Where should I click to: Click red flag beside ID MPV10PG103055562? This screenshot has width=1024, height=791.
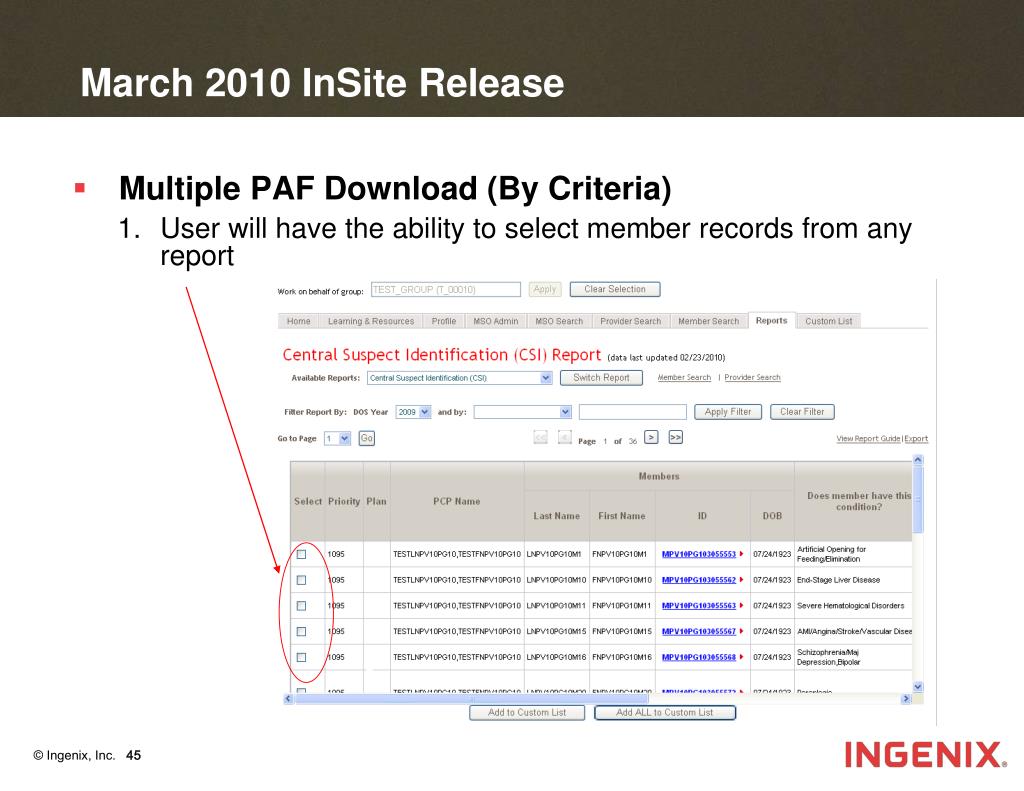tap(742, 579)
